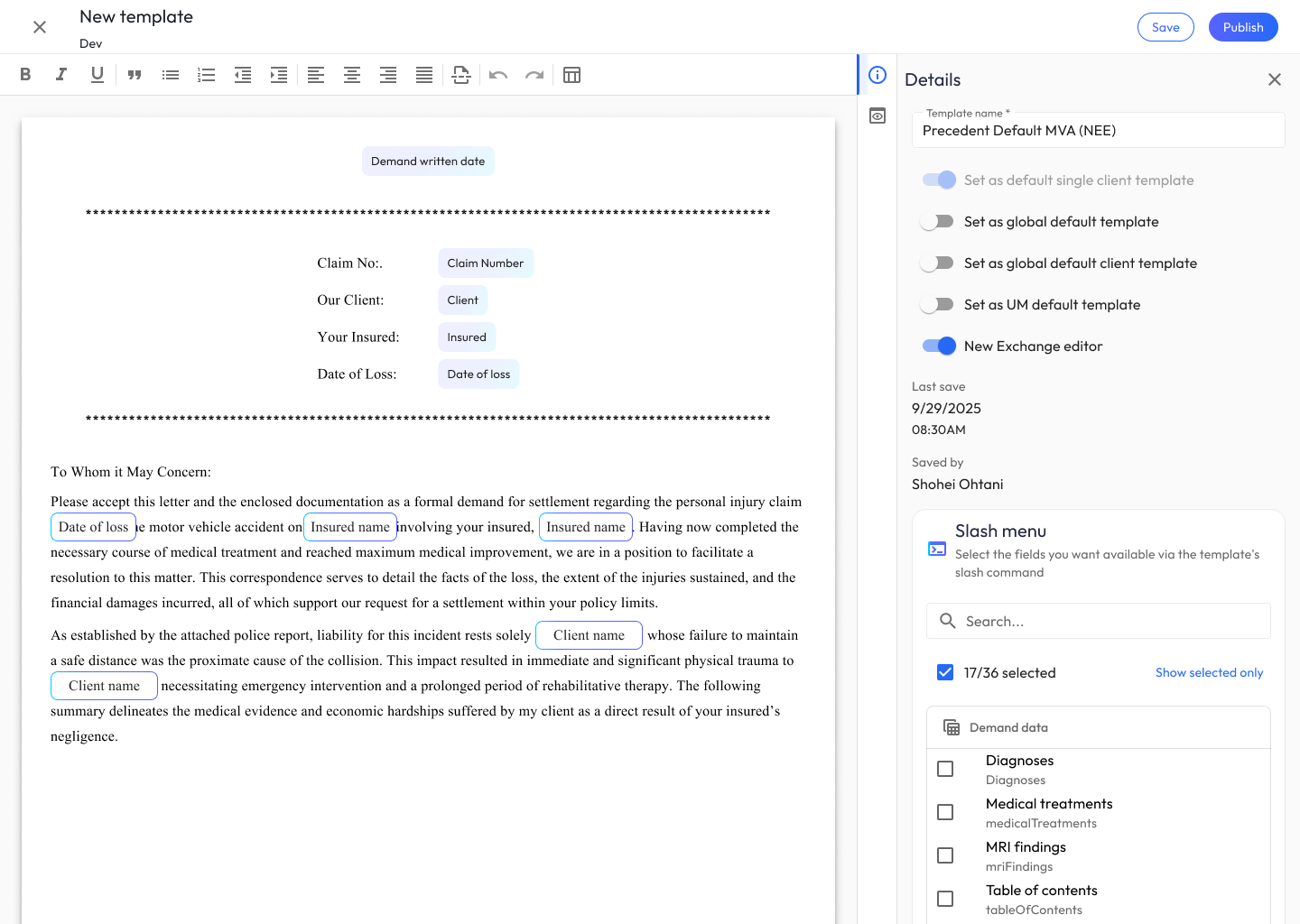Save the template
1300x924 pixels.
tap(1165, 27)
